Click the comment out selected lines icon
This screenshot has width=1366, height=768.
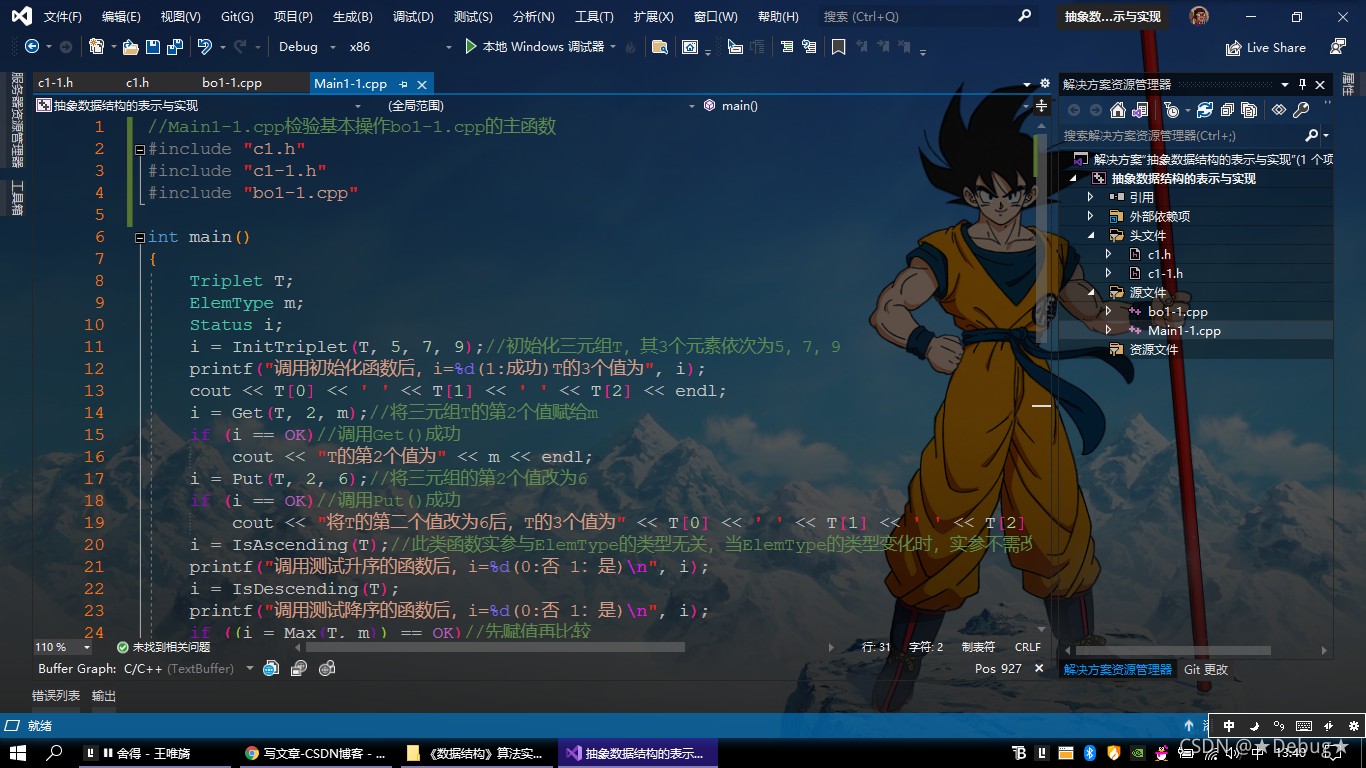786,46
